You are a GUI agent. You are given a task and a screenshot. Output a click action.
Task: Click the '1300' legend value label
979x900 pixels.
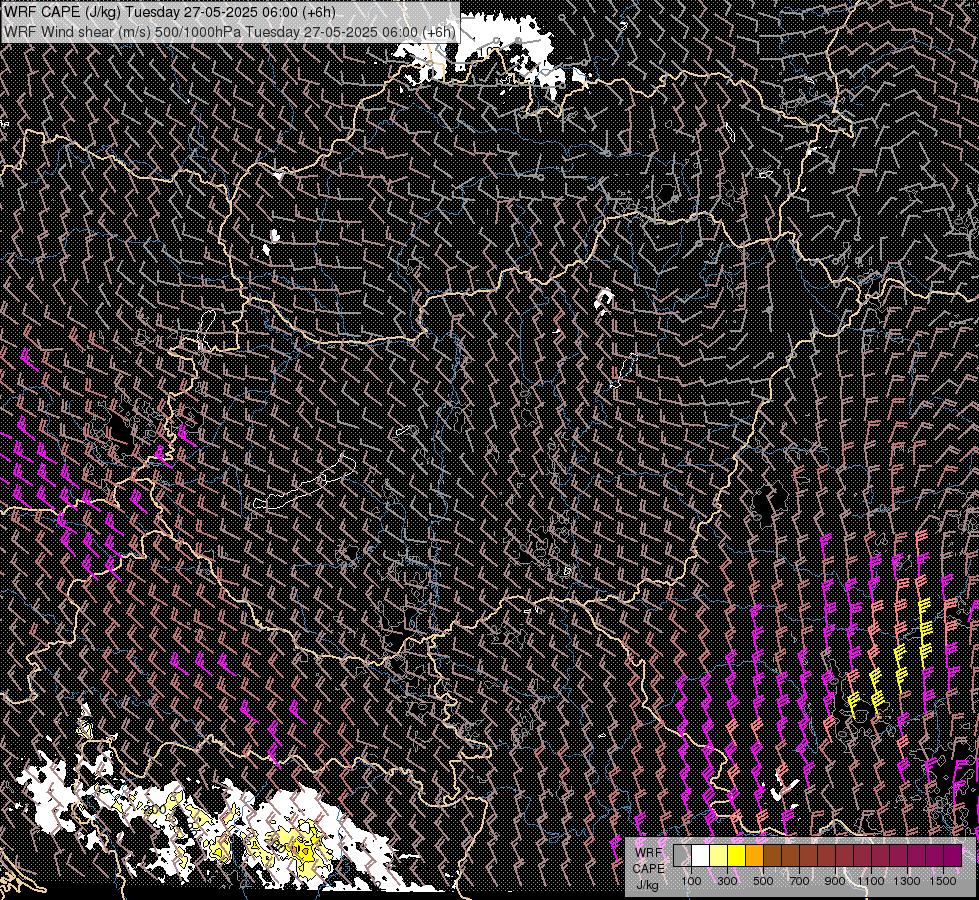coord(907,881)
